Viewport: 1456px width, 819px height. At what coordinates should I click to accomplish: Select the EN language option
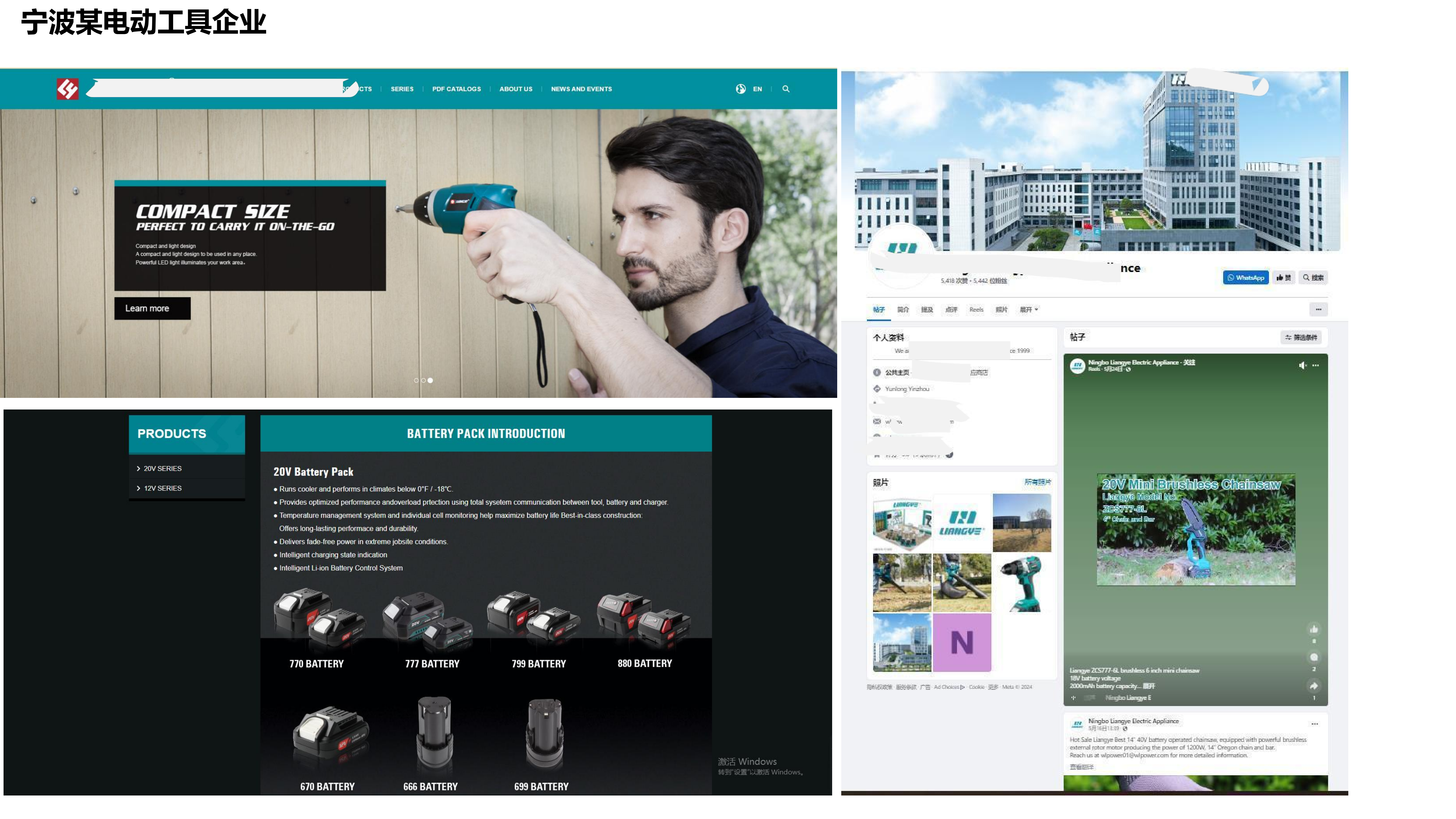tap(757, 89)
